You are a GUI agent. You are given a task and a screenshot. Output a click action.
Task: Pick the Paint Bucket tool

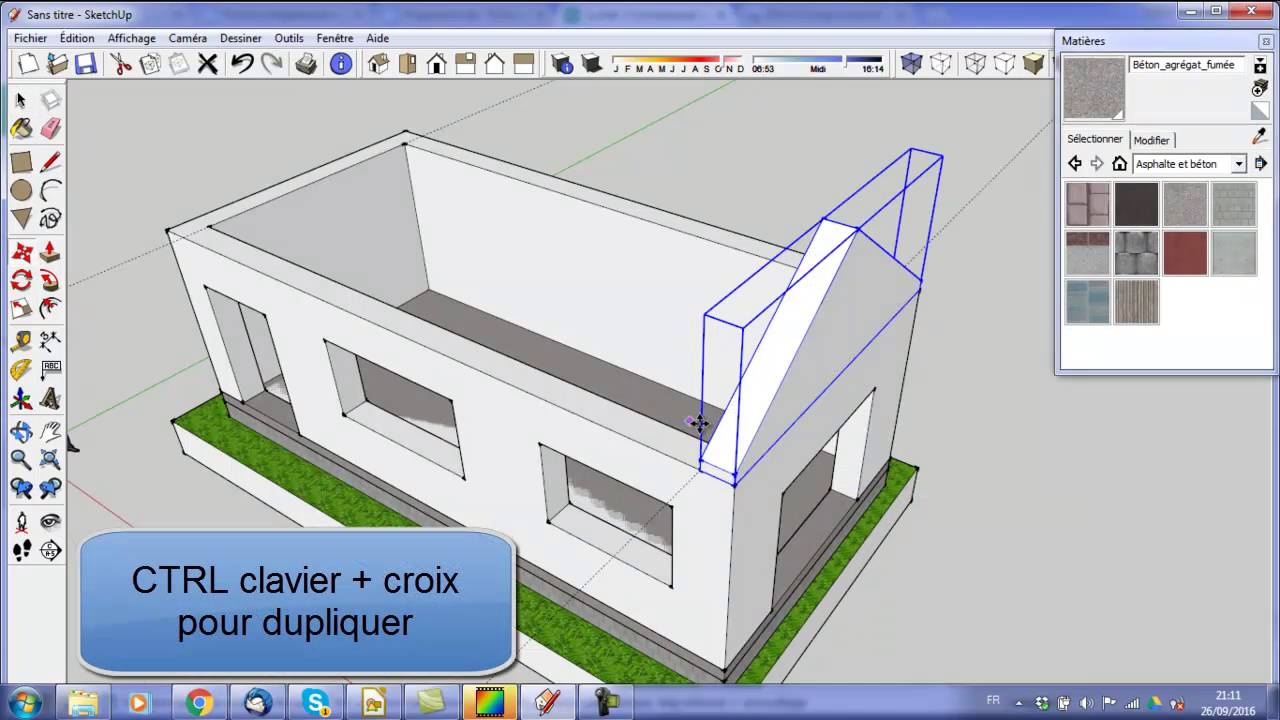[21, 129]
